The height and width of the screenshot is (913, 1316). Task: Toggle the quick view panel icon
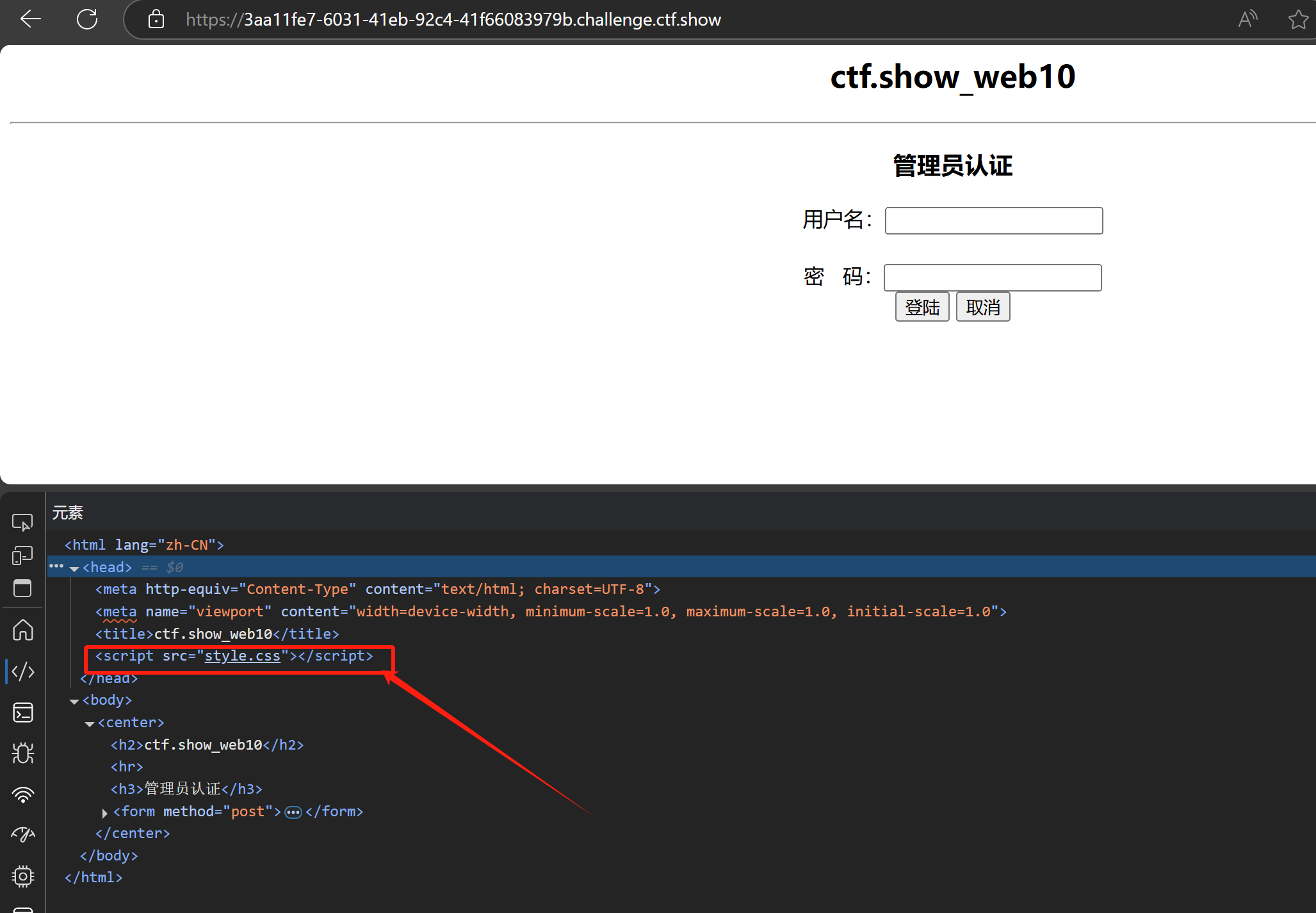point(22,588)
